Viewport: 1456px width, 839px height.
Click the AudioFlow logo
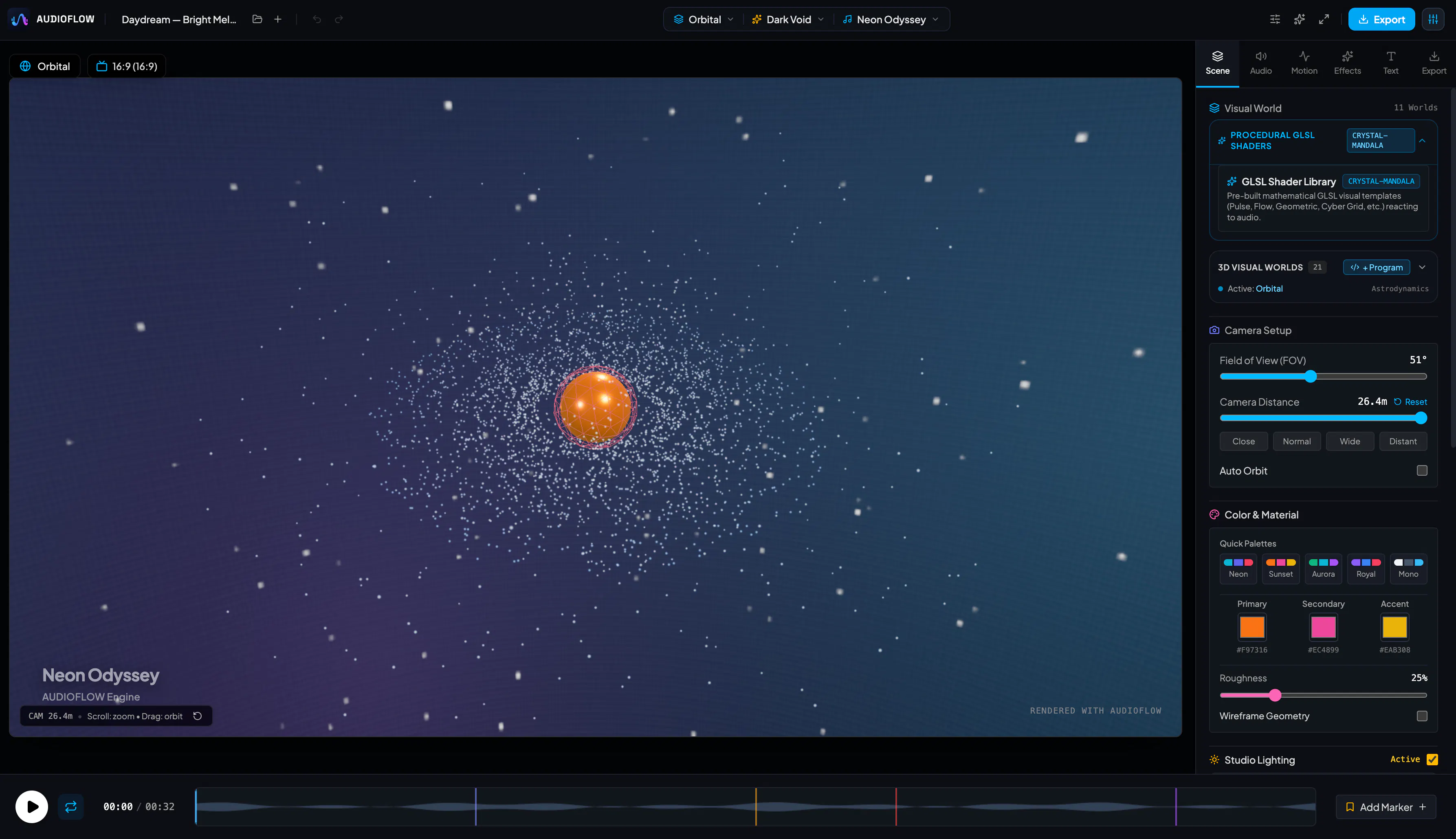(x=20, y=19)
